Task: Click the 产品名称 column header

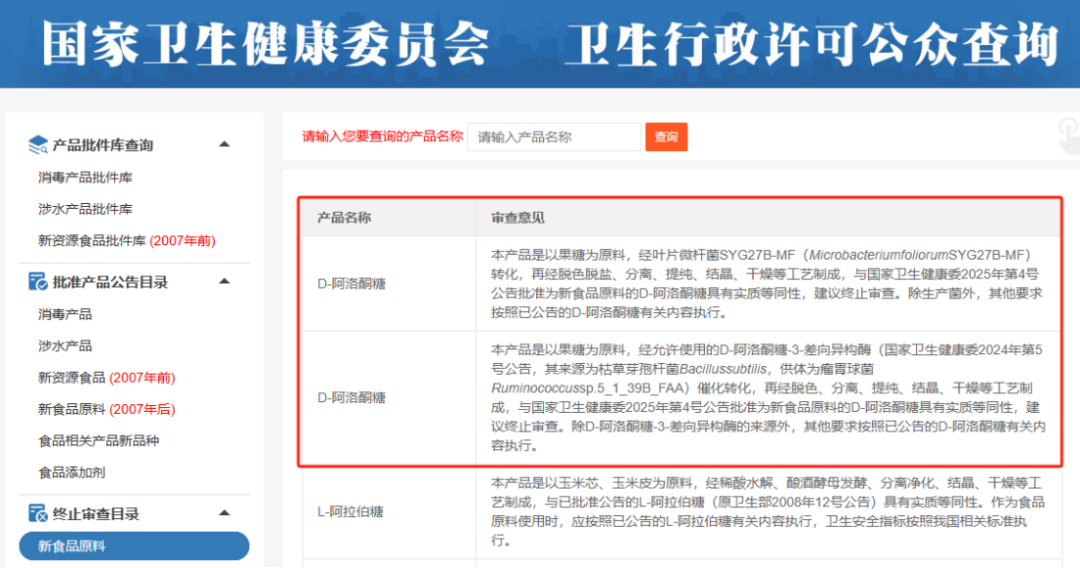Action: click(344, 218)
